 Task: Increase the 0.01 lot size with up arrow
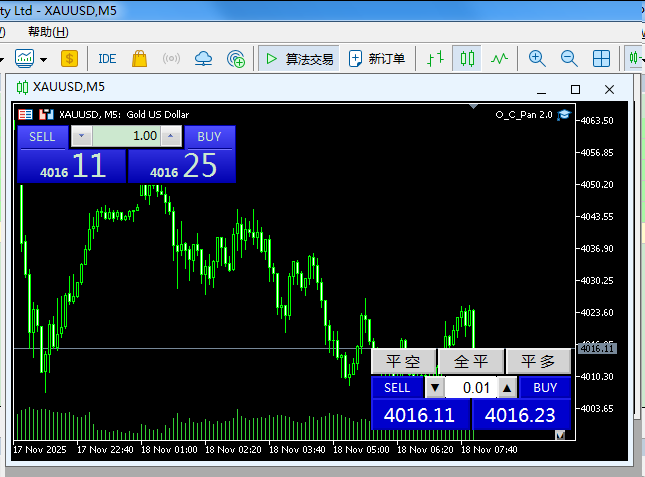507,387
